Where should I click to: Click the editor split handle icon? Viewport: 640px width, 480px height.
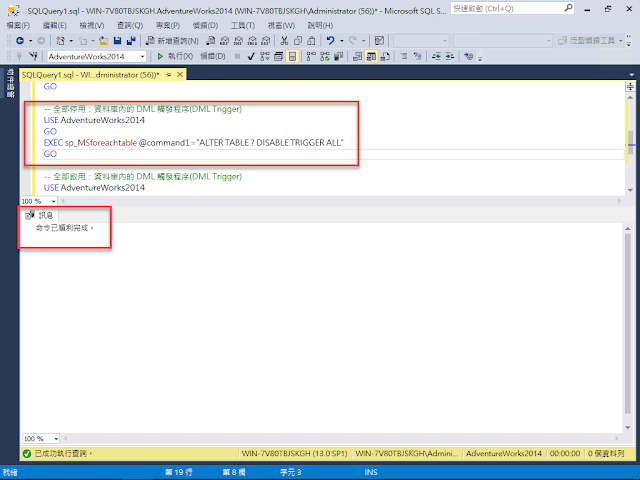[631, 87]
